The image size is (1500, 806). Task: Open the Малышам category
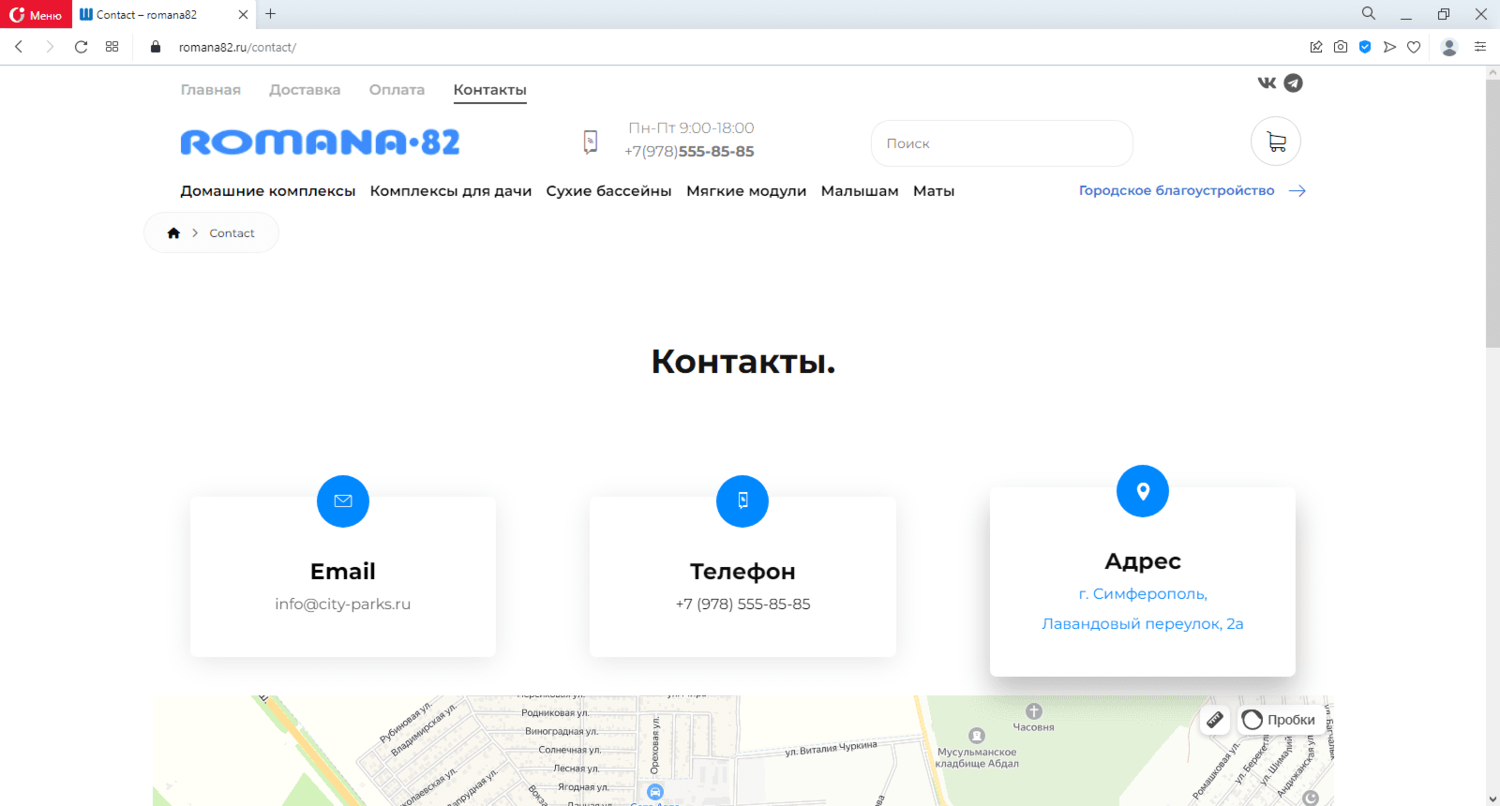tap(860, 191)
